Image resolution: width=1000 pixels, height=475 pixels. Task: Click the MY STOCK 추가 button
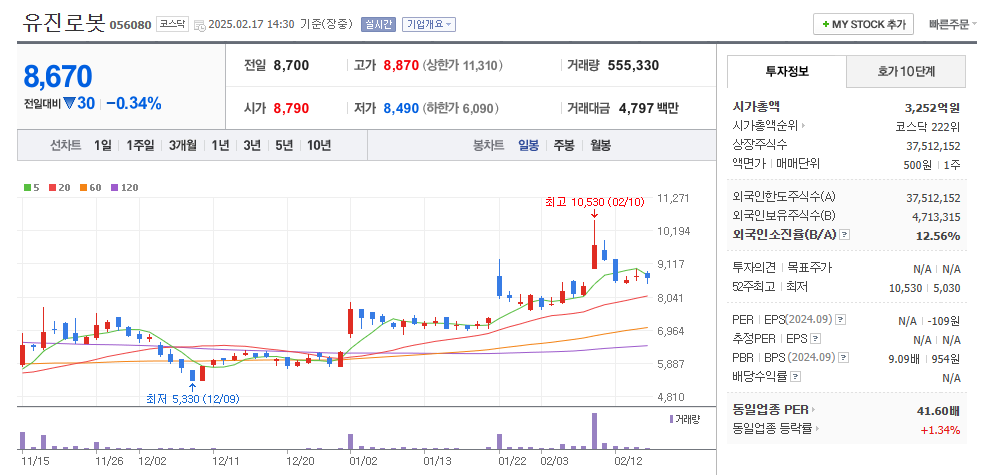pyautogui.click(x=864, y=24)
